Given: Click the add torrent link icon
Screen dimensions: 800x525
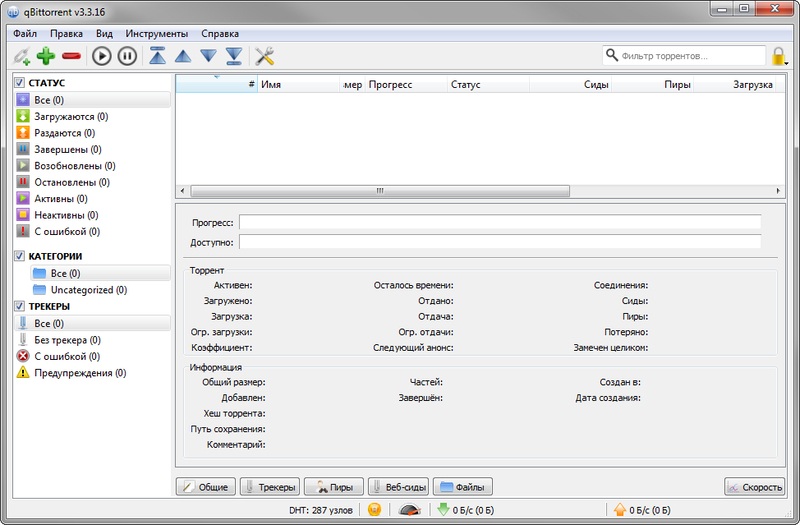Looking at the screenshot, I should pyautogui.click(x=22, y=56).
